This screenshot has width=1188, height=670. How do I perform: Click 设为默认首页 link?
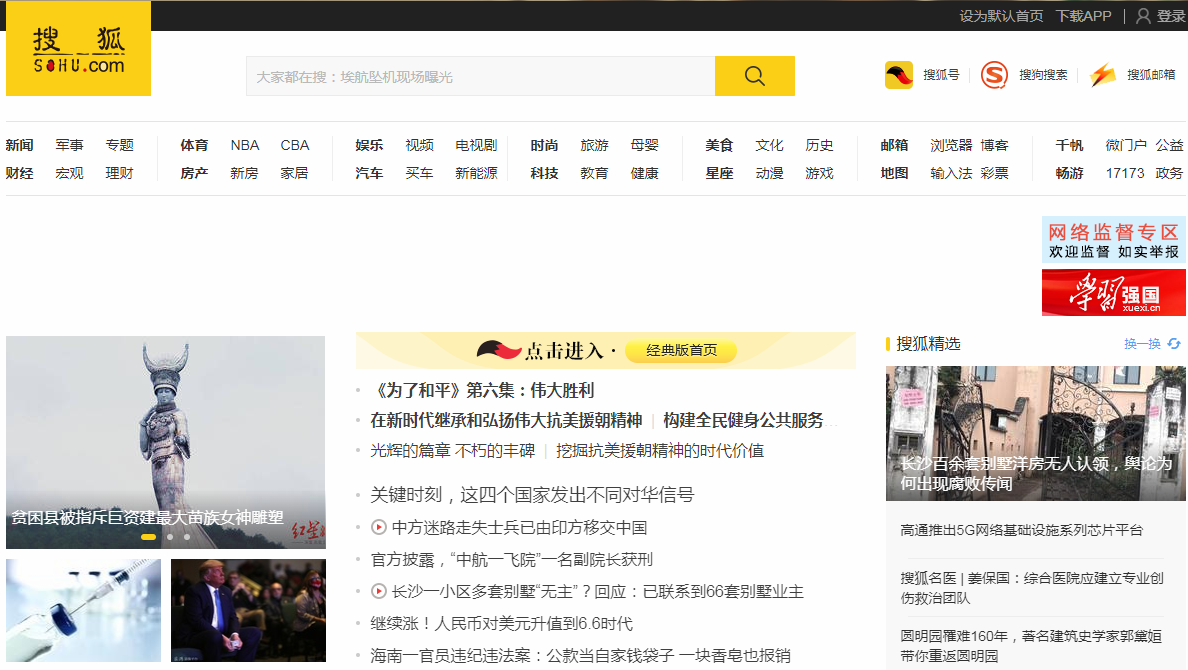pyautogui.click(x=1001, y=16)
